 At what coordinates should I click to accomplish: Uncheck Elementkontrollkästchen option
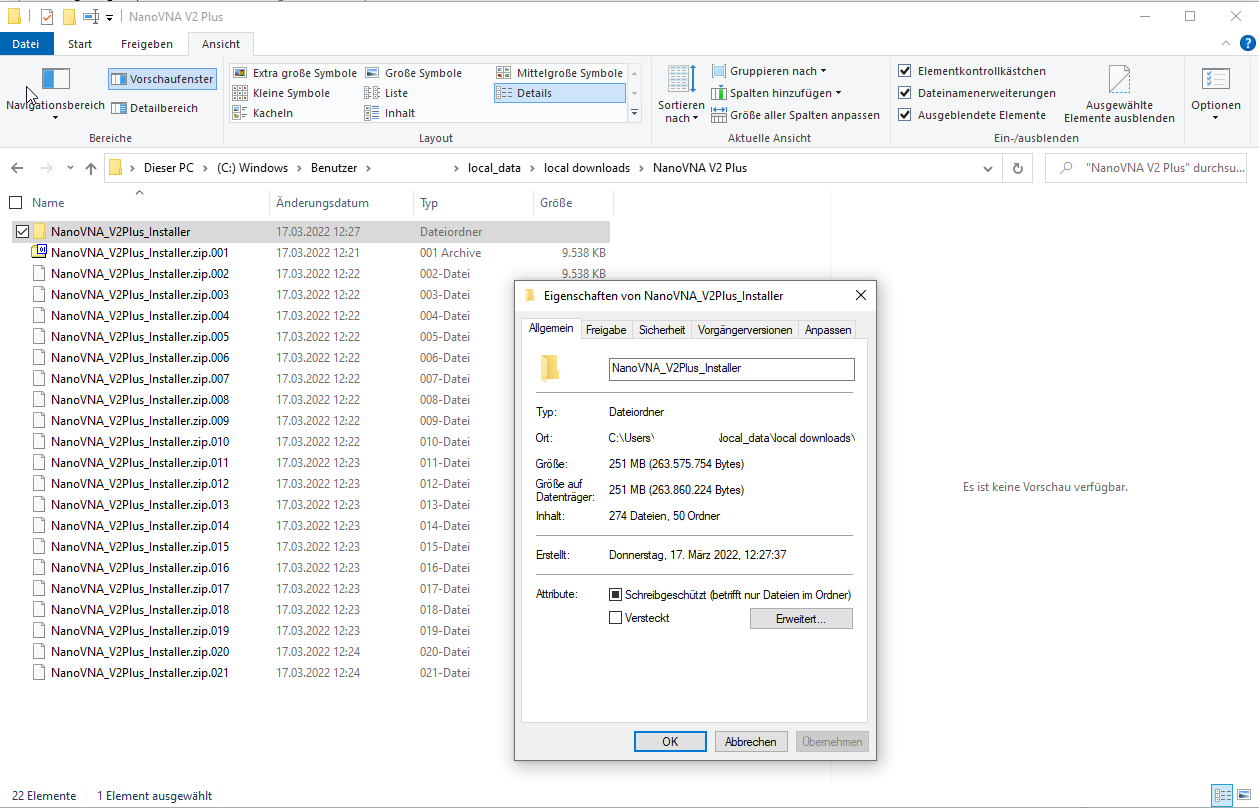point(905,71)
